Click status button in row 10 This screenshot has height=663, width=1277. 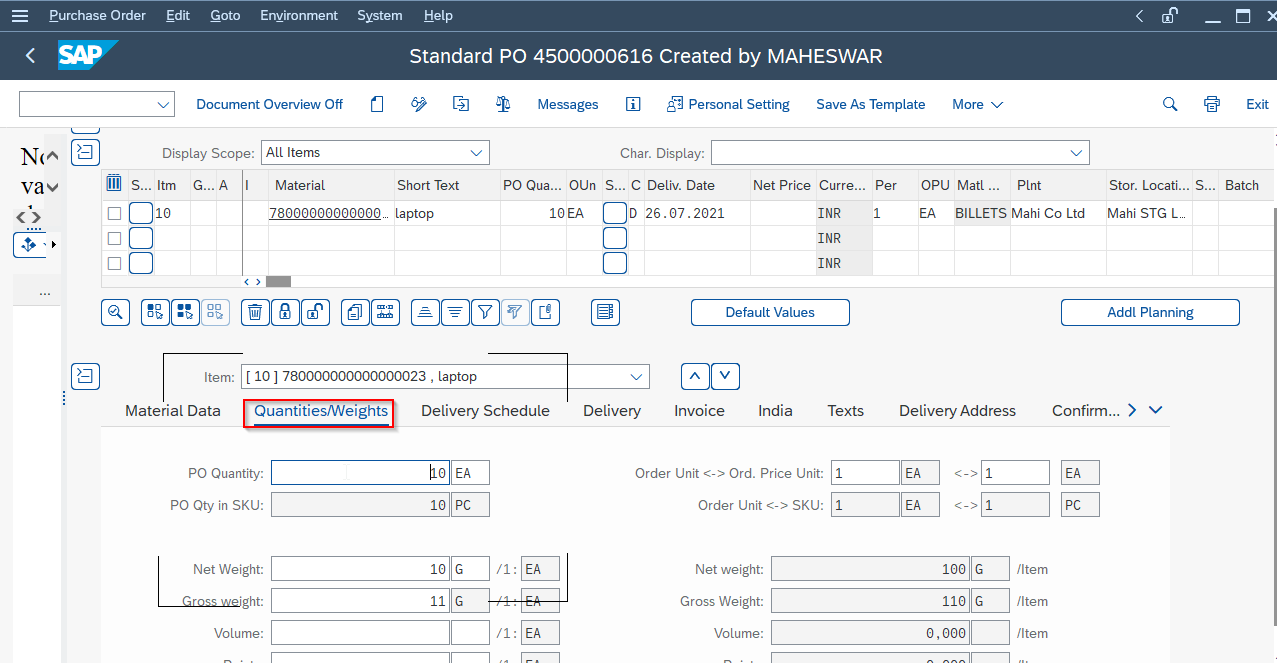point(141,213)
